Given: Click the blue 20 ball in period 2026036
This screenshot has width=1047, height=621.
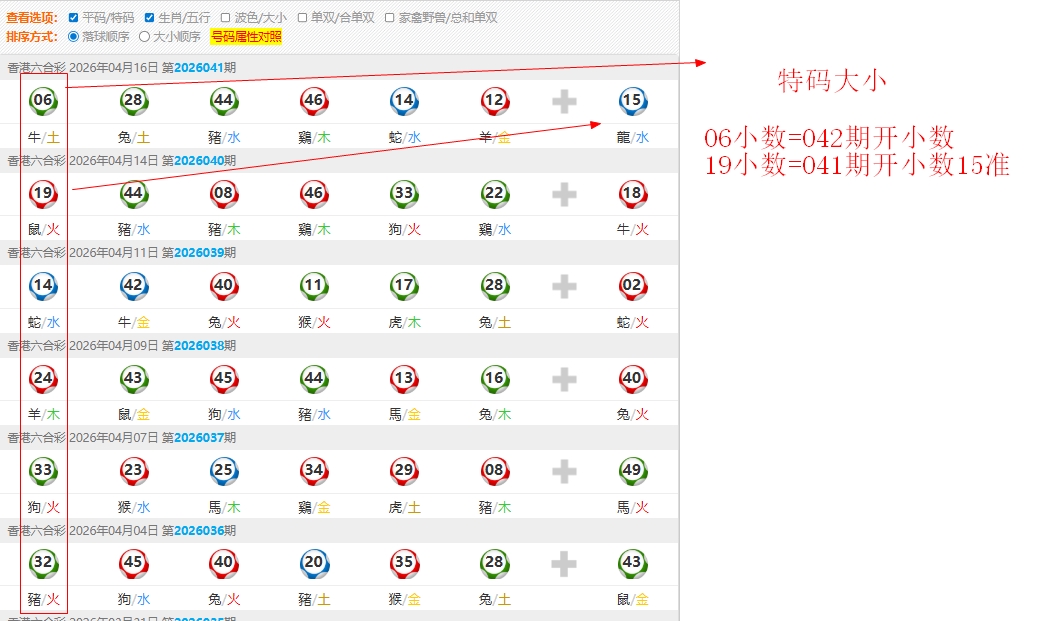Looking at the screenshot, I should coord(314,563).
